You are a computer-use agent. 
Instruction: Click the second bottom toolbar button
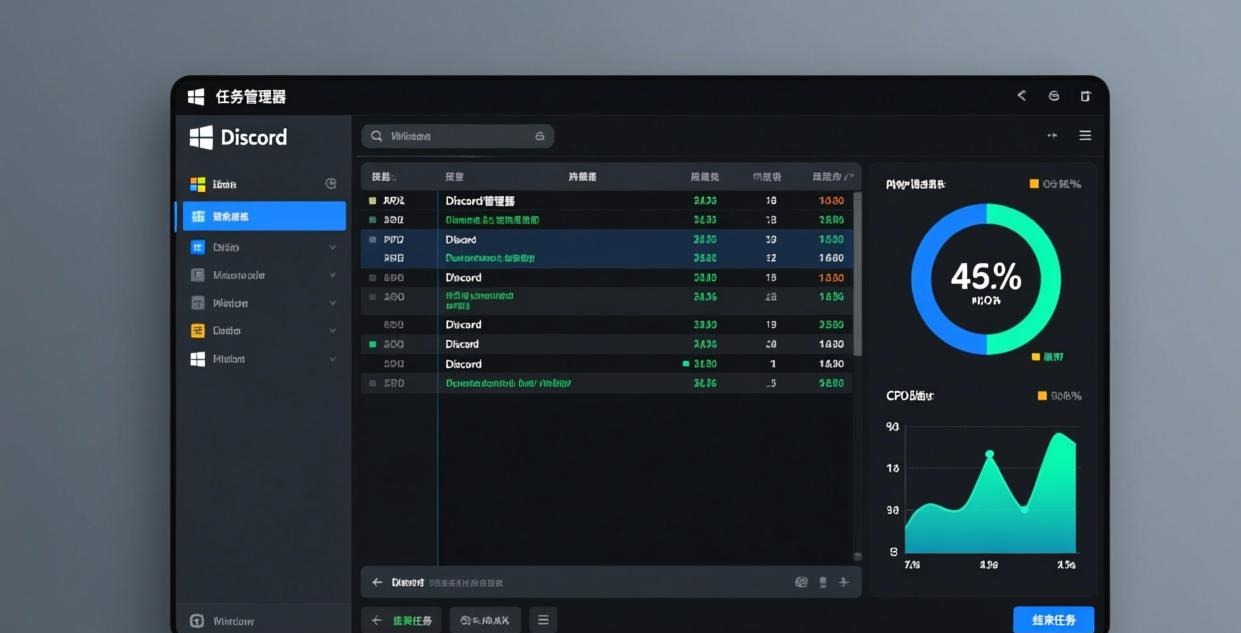(485, 620)
